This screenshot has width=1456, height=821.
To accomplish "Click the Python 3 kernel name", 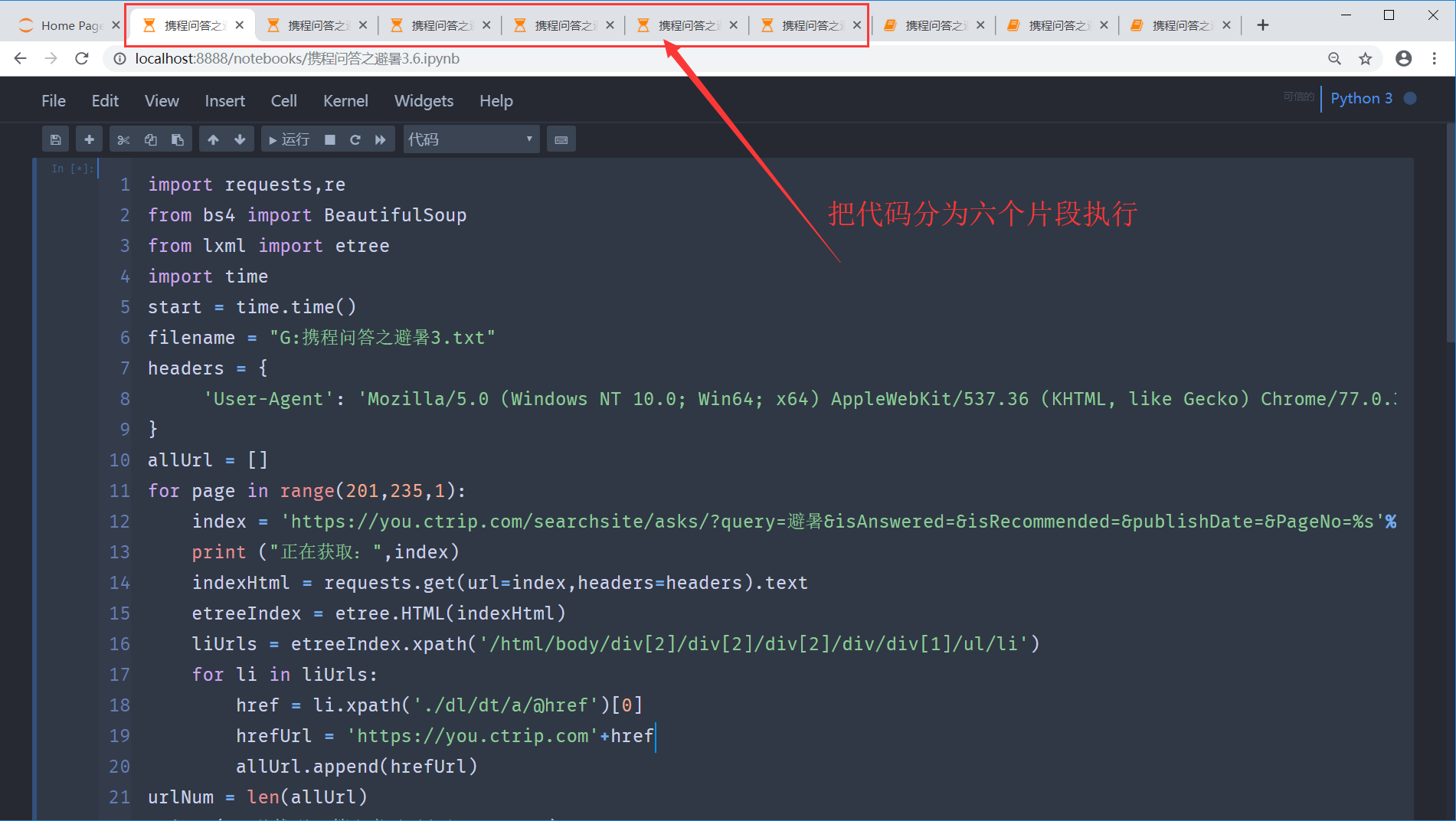I will (x=1361, y=98).
